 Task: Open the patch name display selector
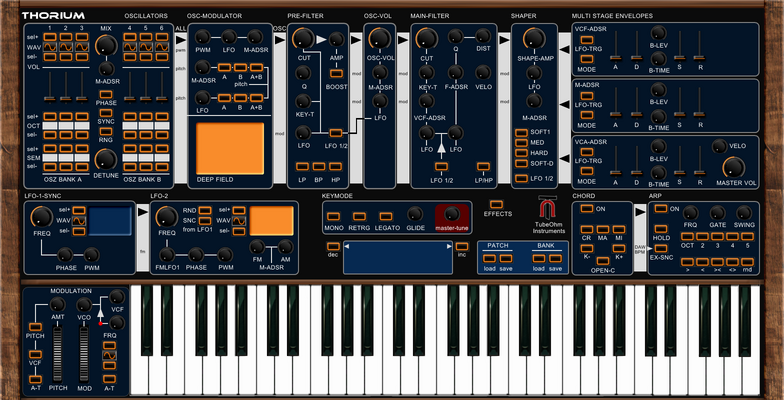tap(398, 258)
